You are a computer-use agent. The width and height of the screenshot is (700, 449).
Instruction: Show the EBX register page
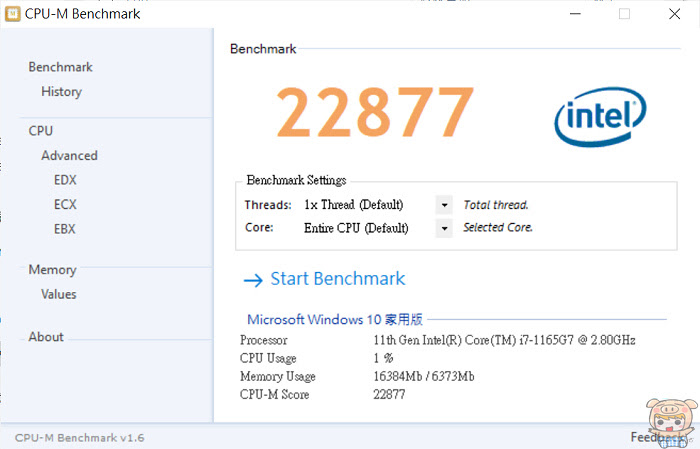pos(65,229)
